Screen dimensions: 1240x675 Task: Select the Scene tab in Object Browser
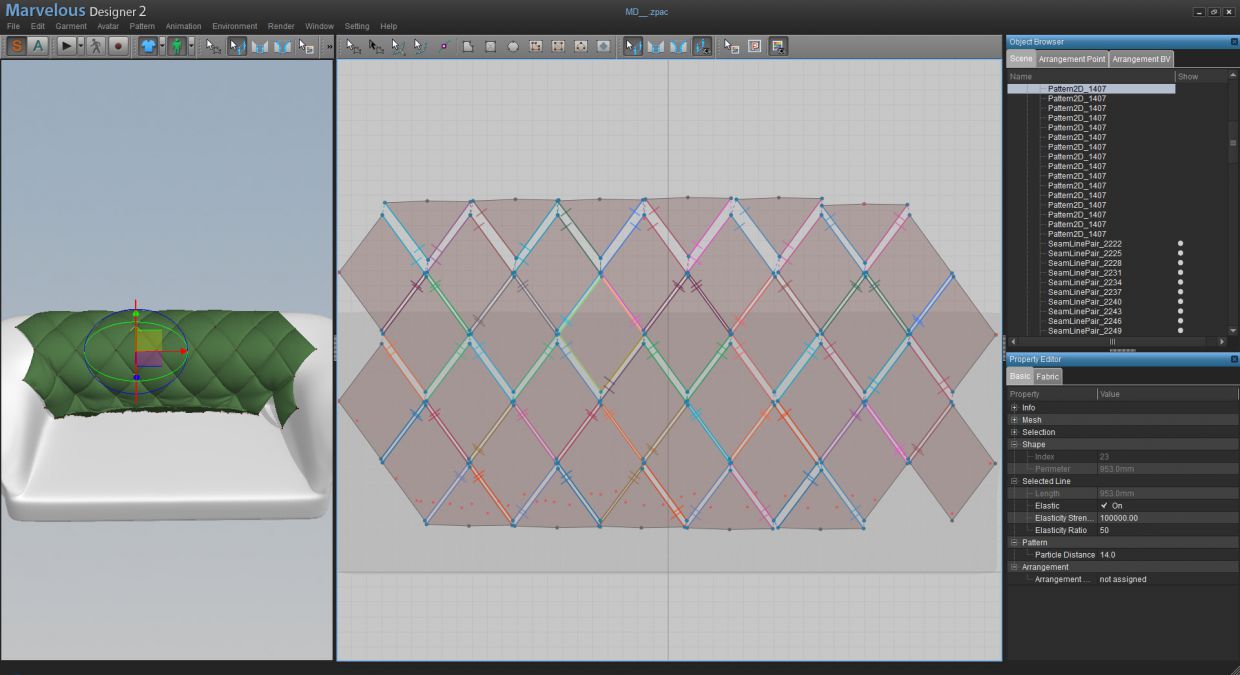(1020, 59)
